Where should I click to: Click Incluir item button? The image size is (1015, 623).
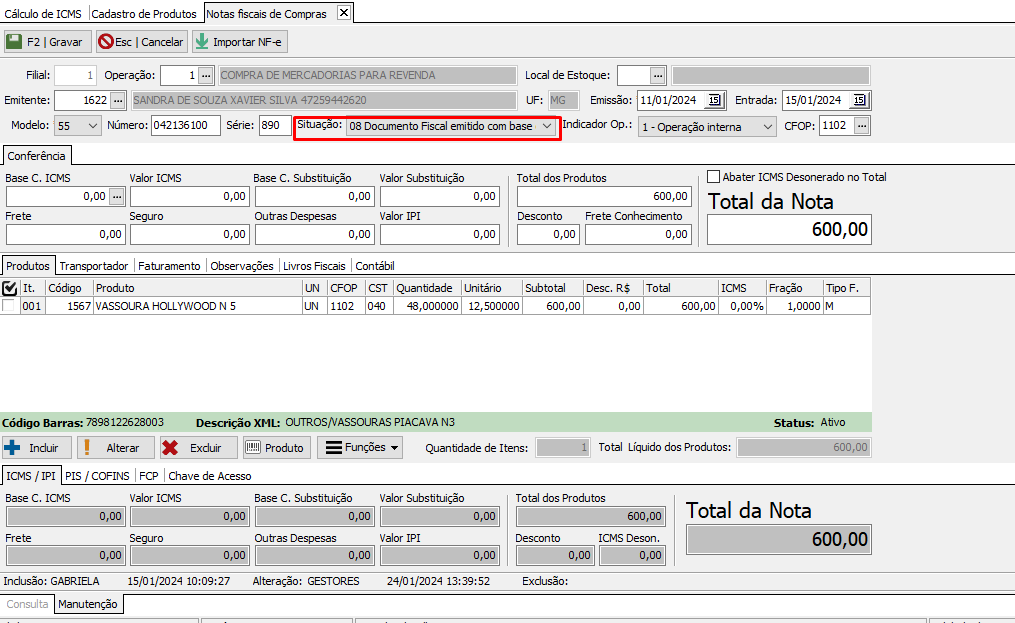click(34, 448)
